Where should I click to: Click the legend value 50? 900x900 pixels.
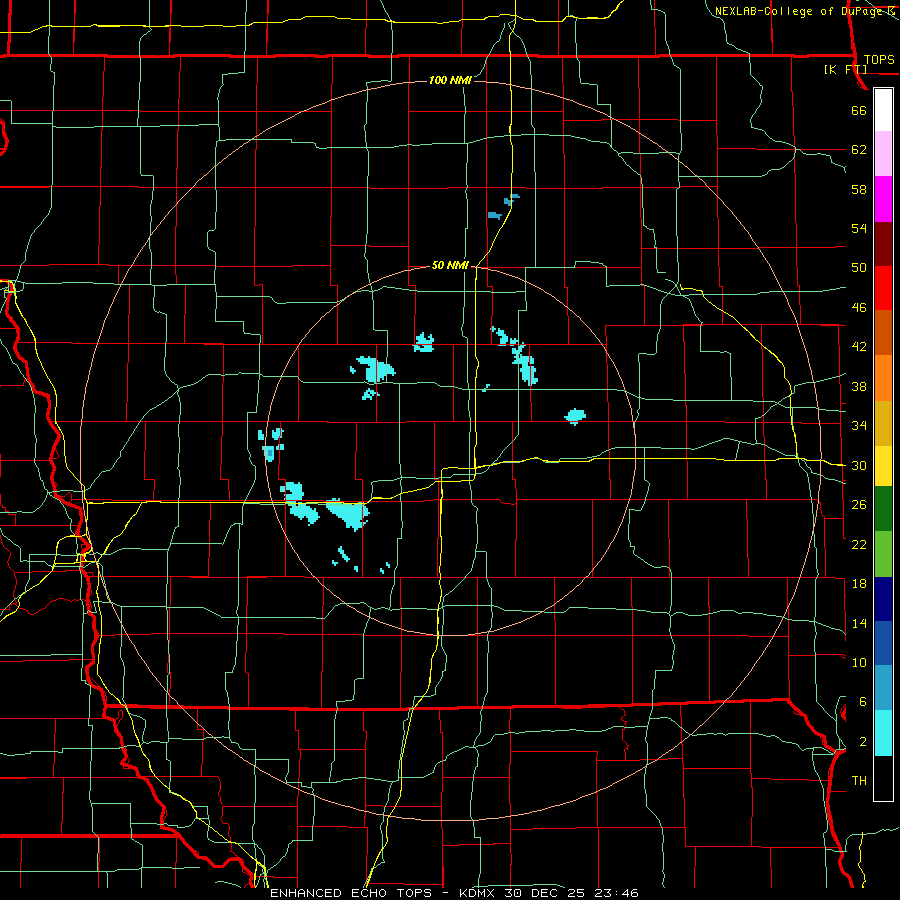pyautogui.click(x=859, y=267)
